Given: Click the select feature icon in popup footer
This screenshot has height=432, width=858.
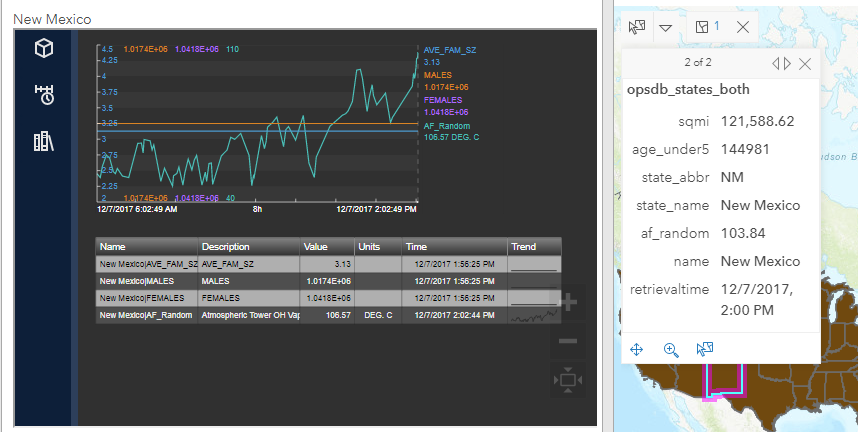Looking at the screenshot, I should point(705,349).
